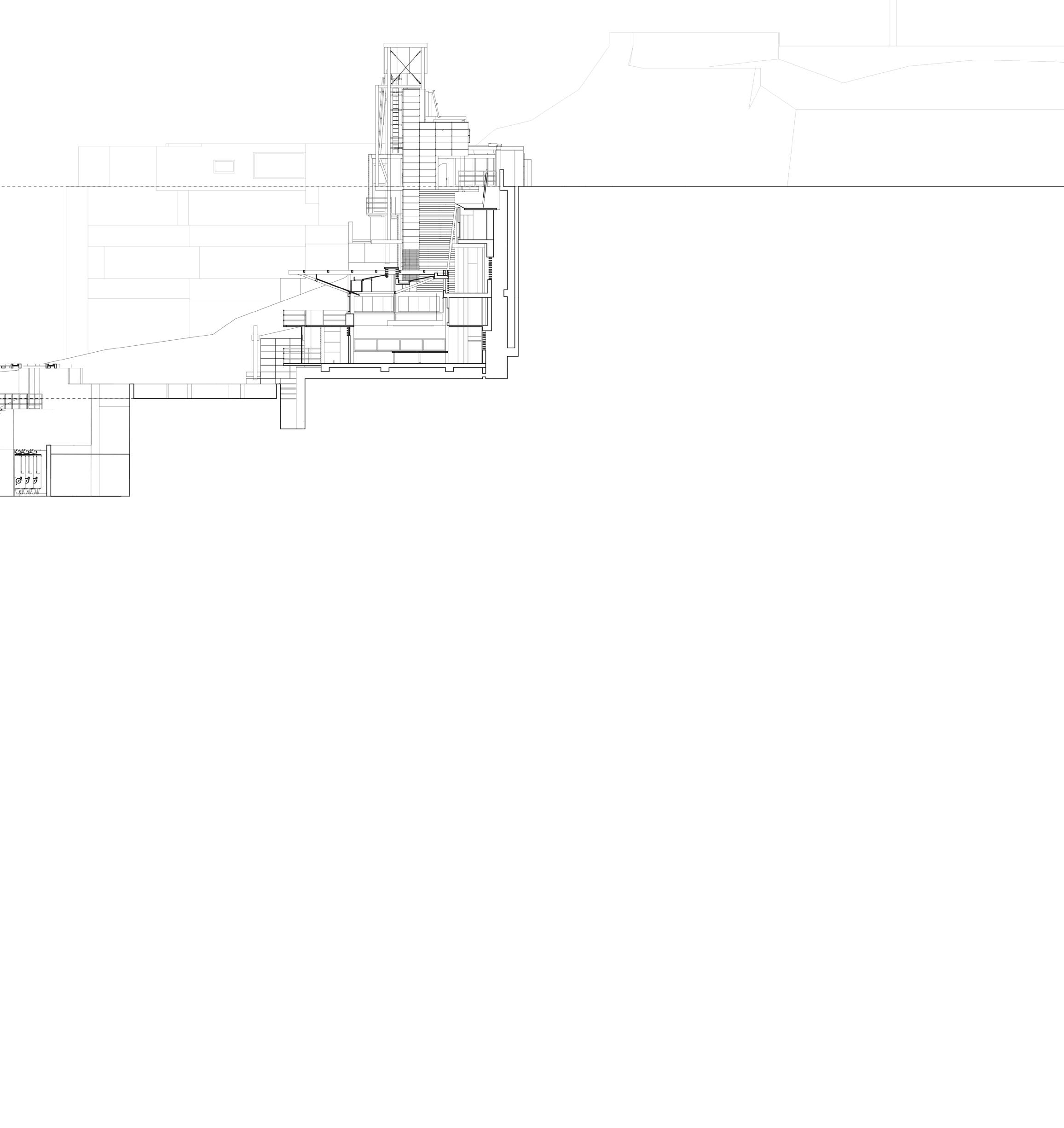Click the wide striped staircase below the tower
The width and height of the screenshot is (1064, 1128).
tap(437, 227)
